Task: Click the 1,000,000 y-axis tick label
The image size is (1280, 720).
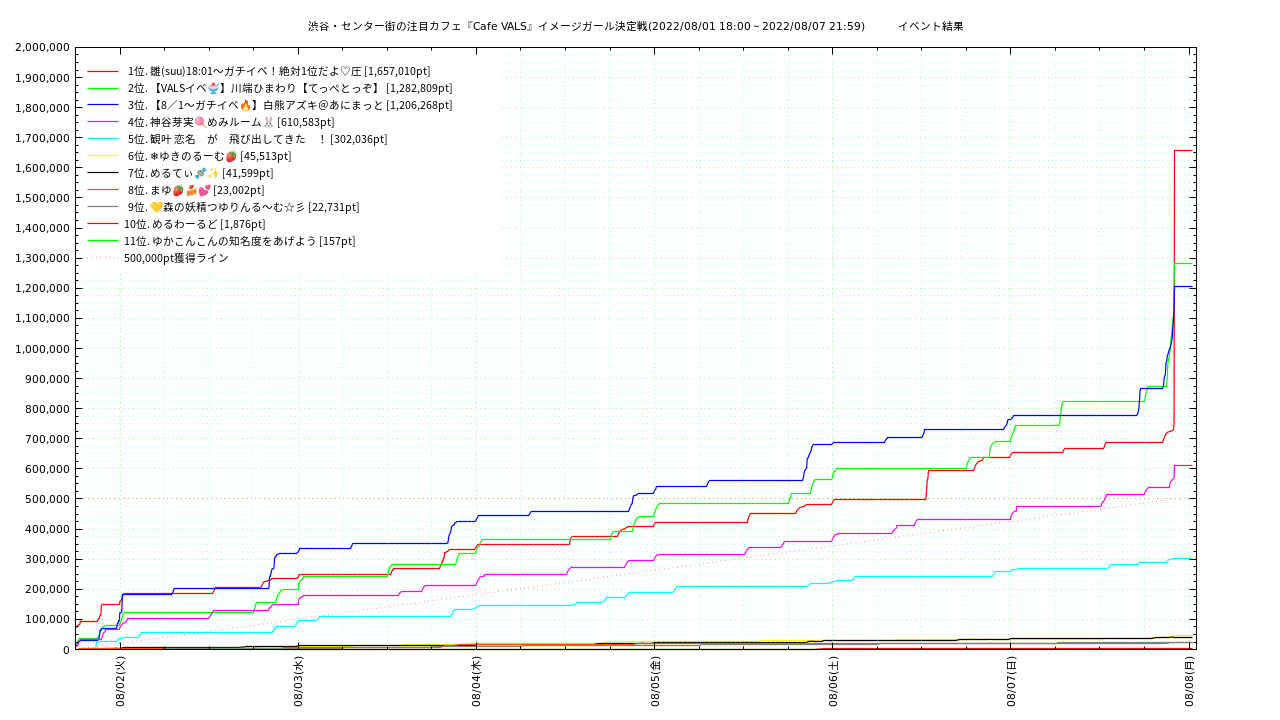Action: tap(43, 349)
